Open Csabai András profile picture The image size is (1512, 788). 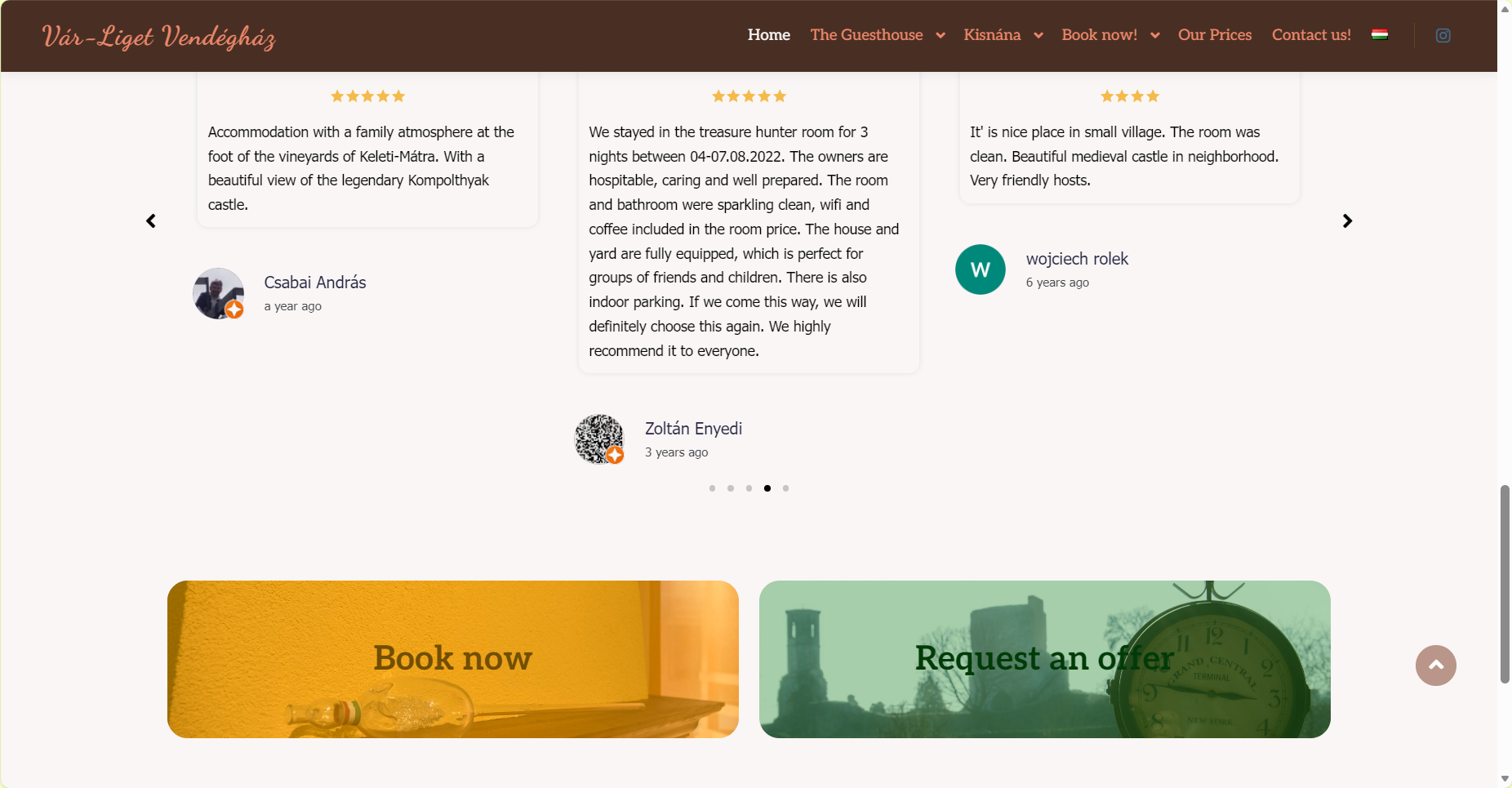218,293
